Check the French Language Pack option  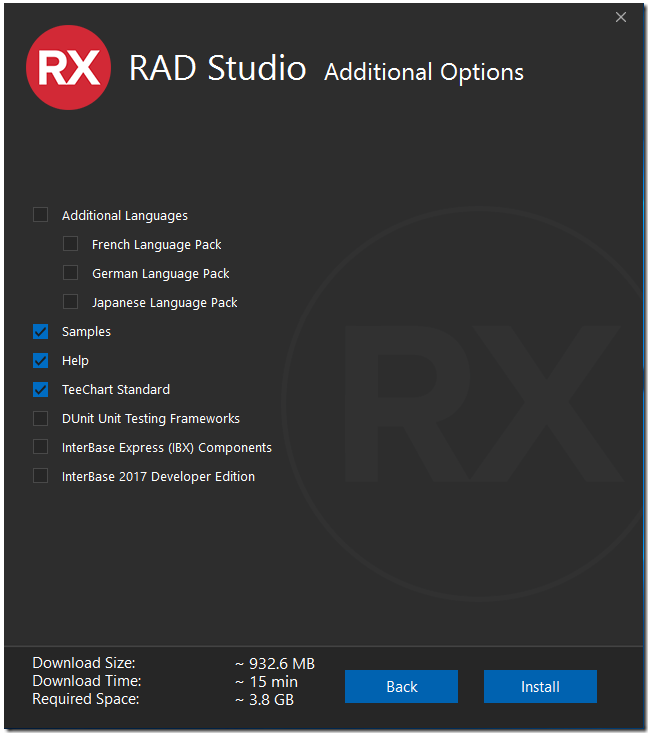pyautogui.click(x=71, y=244)
